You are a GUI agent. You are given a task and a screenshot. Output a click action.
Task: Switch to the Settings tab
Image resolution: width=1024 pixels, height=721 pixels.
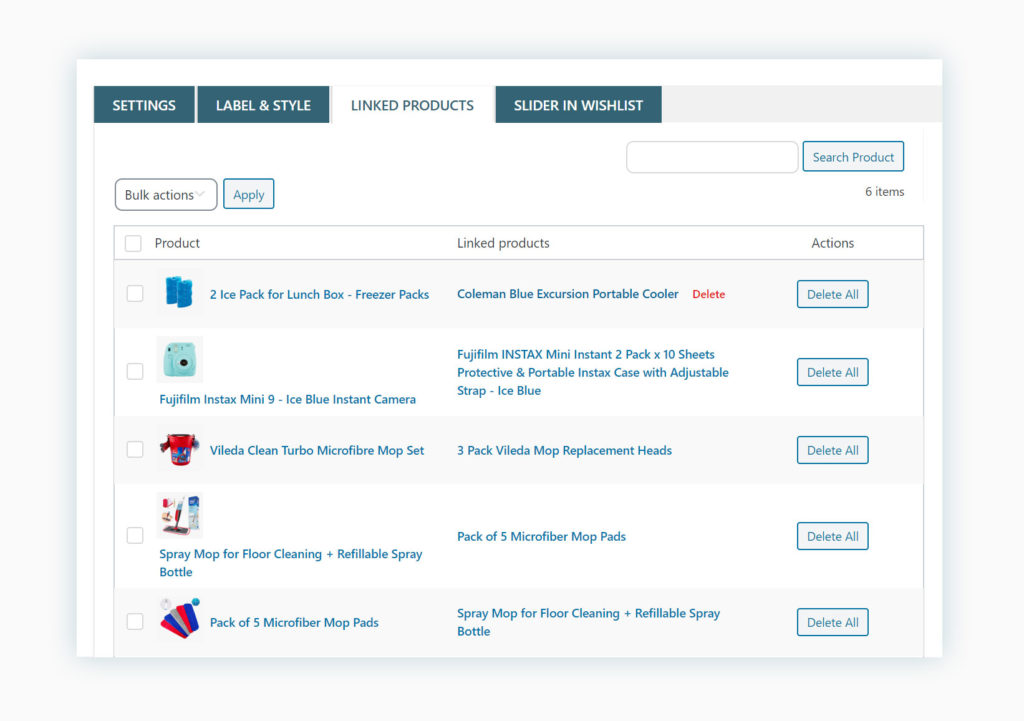[x=144, y=105]
